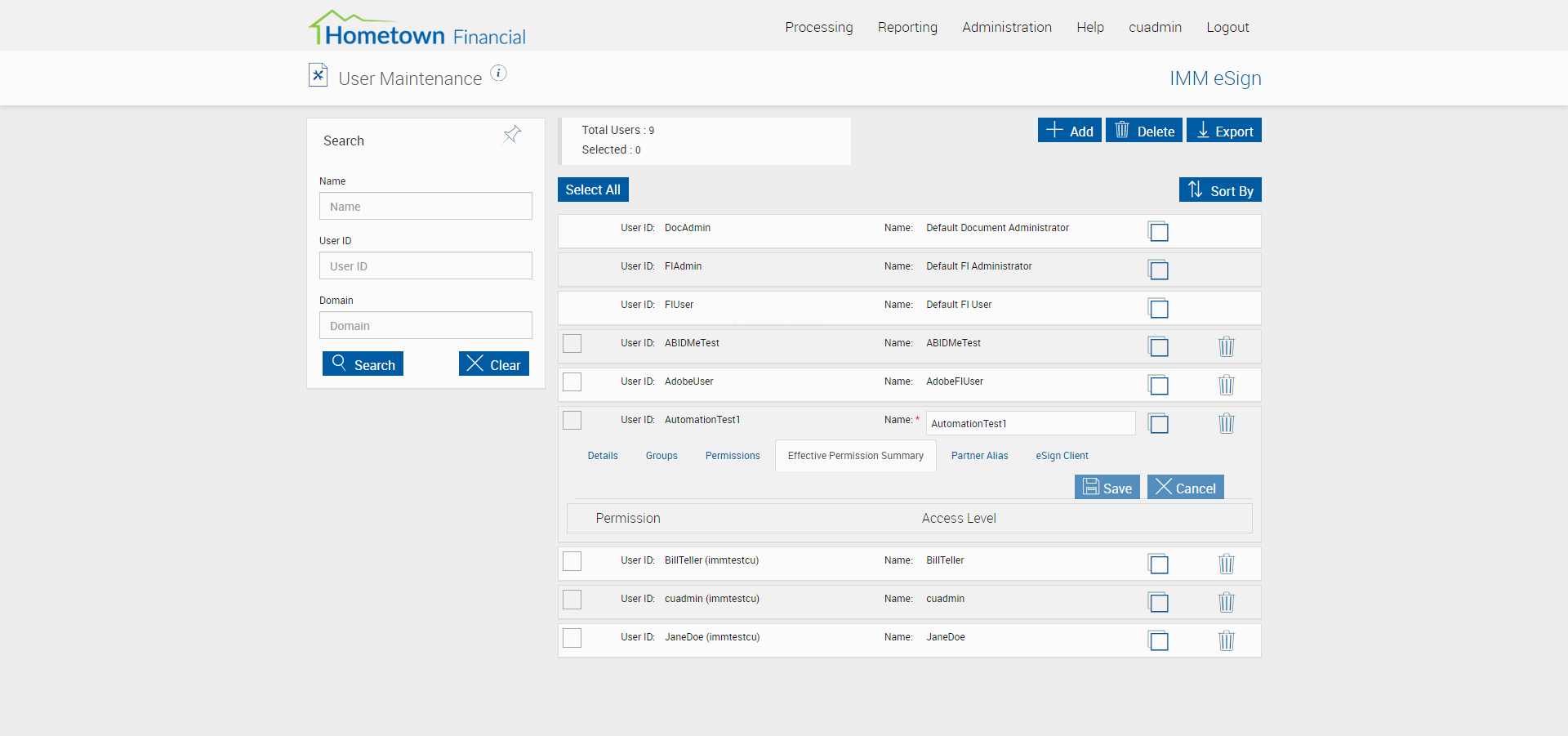Mark the cuadmin (immtestcu) row checkbox
The width and height of the screenshot is (1568, 736).
[572, 599]
